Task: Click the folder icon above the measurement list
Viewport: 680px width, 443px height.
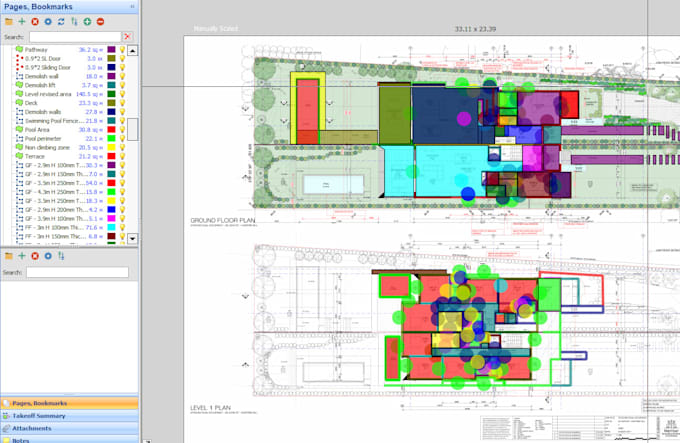Action: click(9, 22)
